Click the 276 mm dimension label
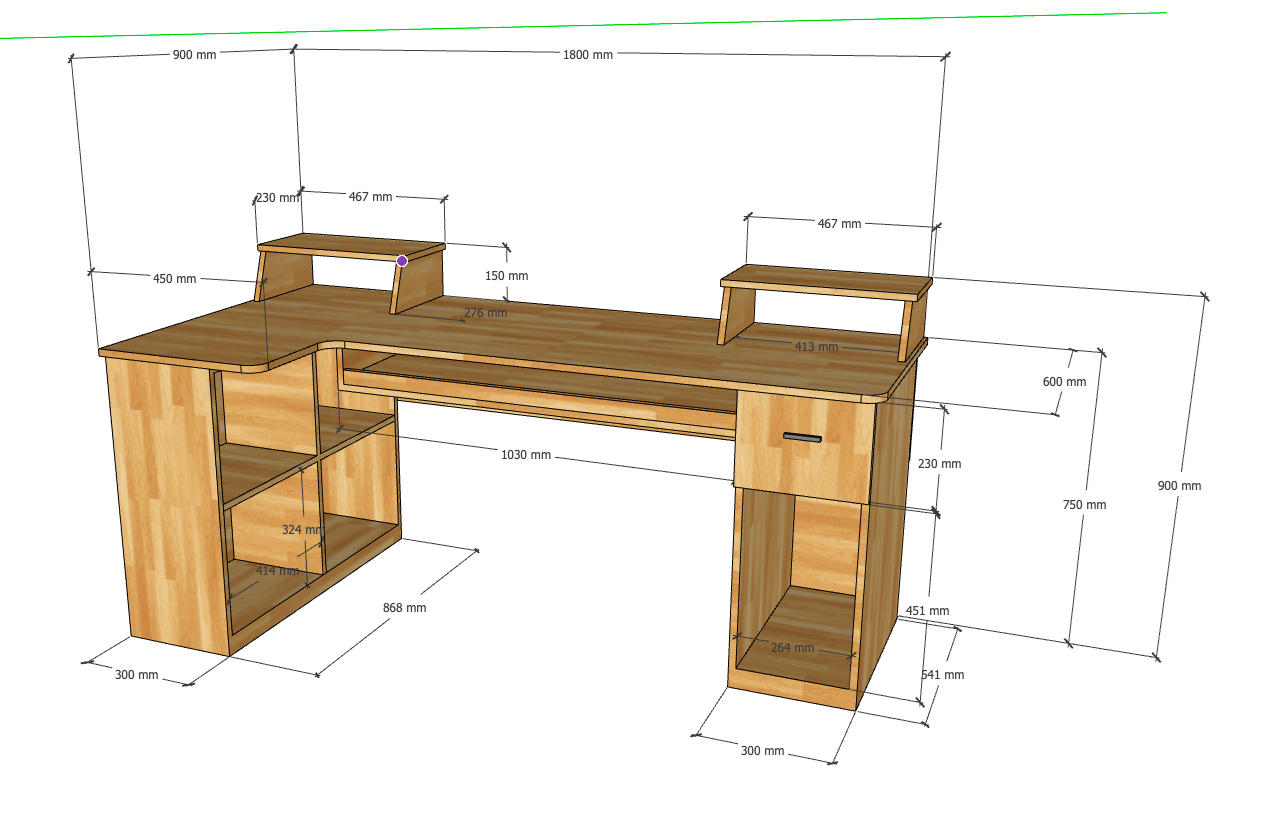This screenshot has width=1268, height=816. (x=485, y=313)
